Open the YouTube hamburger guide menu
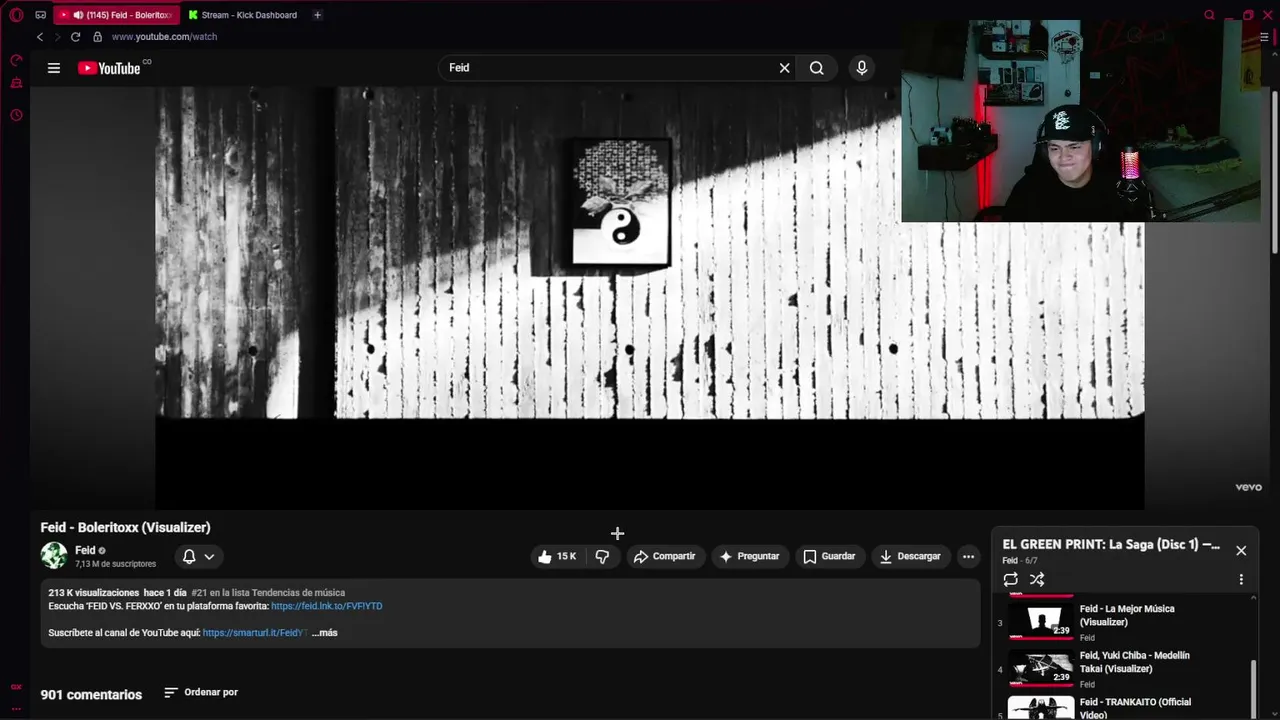 (x=54, y=68)
